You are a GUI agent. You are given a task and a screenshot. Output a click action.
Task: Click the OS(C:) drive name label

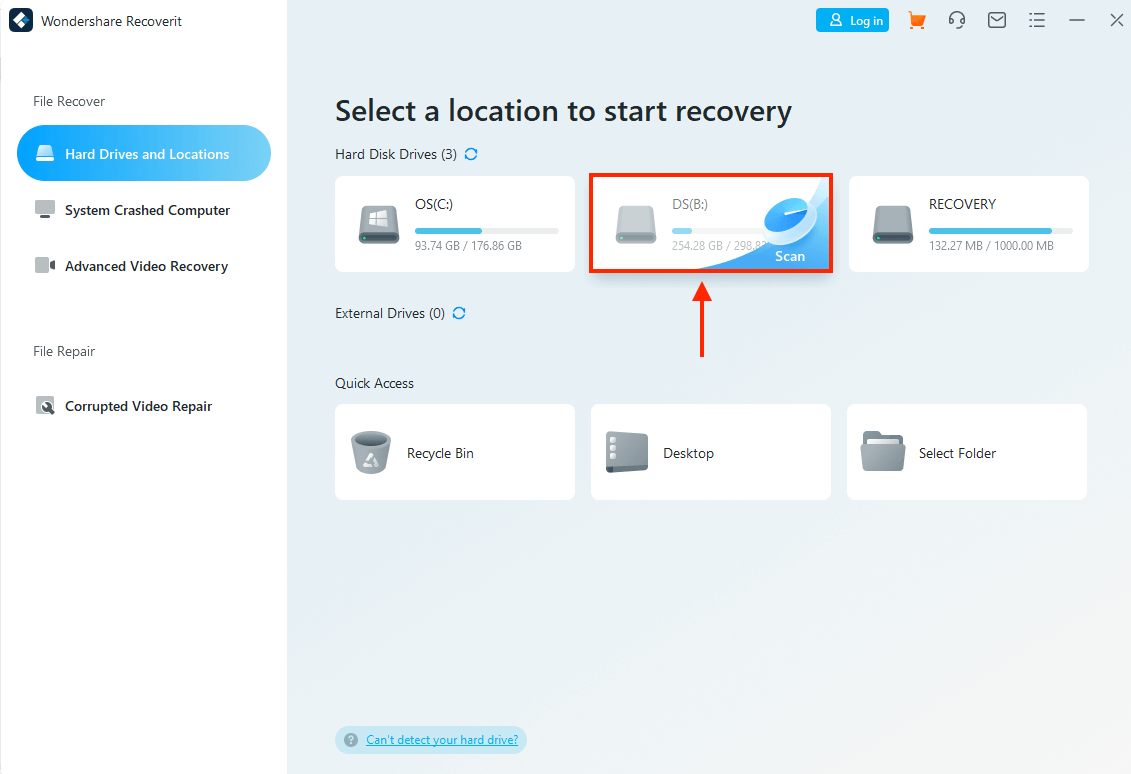point(434,204)
